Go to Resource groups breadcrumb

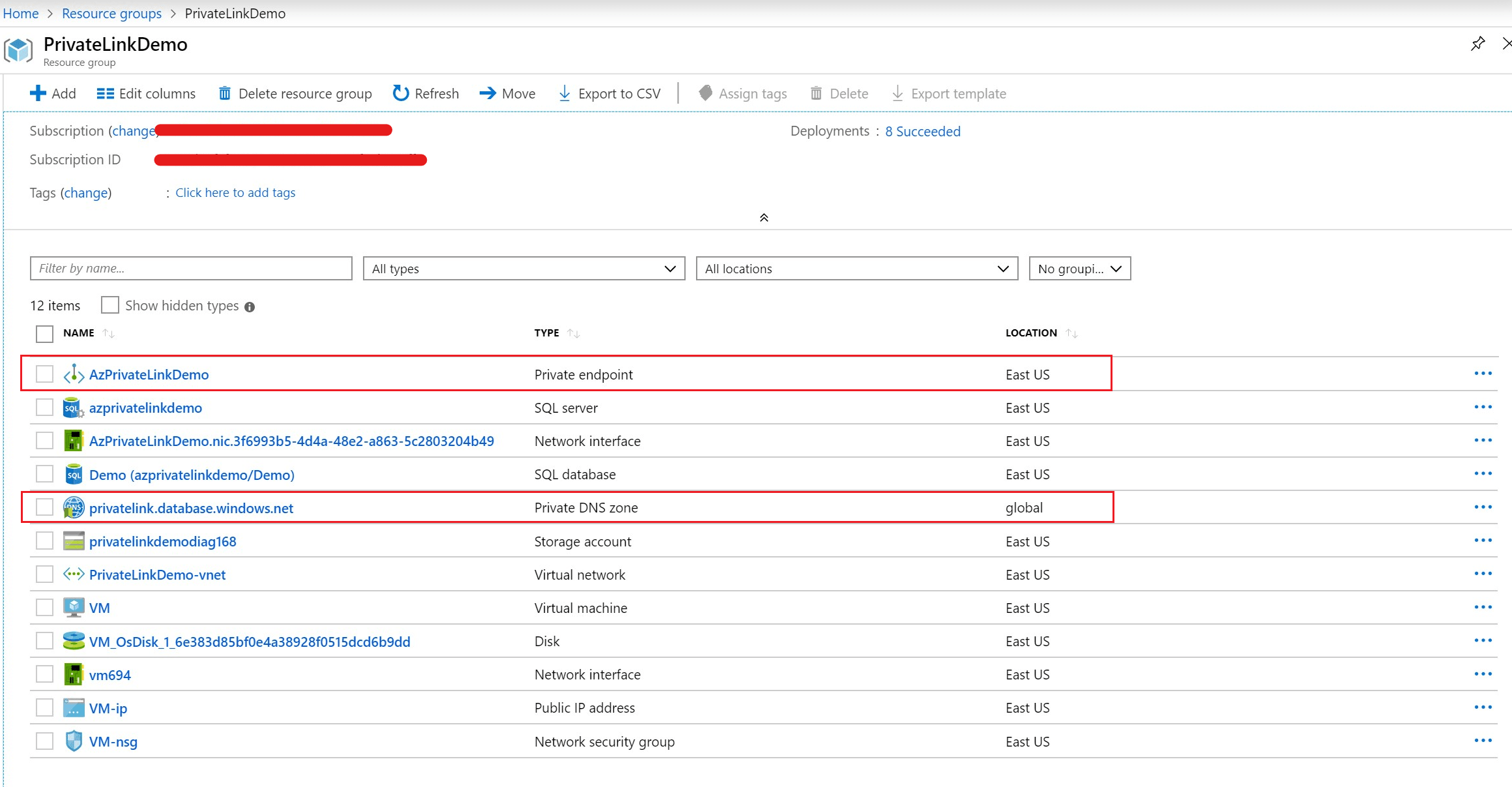[x=111, y=13]
